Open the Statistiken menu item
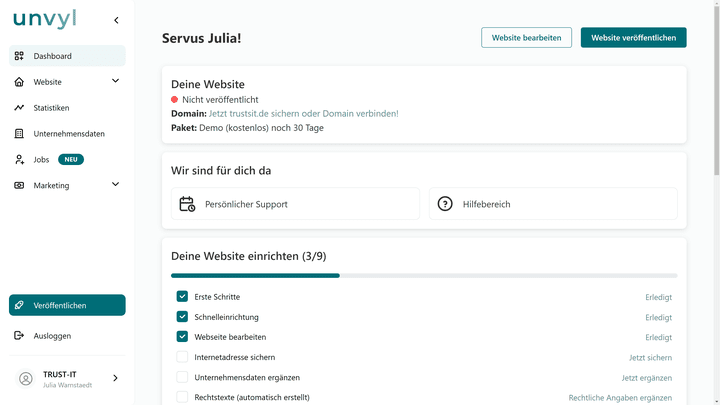 pyautogui.click(x=51, y=108)
